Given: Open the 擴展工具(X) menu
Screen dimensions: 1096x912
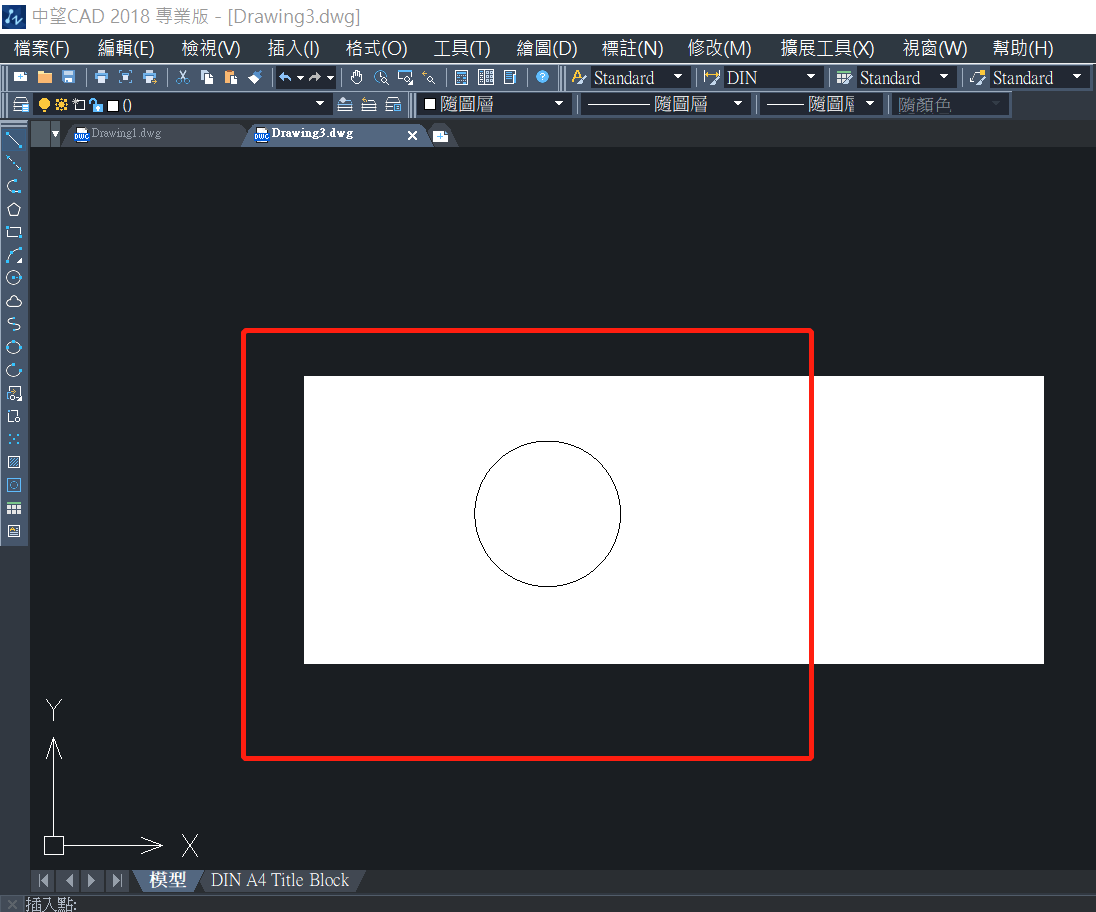Looking at the screenshot, I should coord(827,48).
